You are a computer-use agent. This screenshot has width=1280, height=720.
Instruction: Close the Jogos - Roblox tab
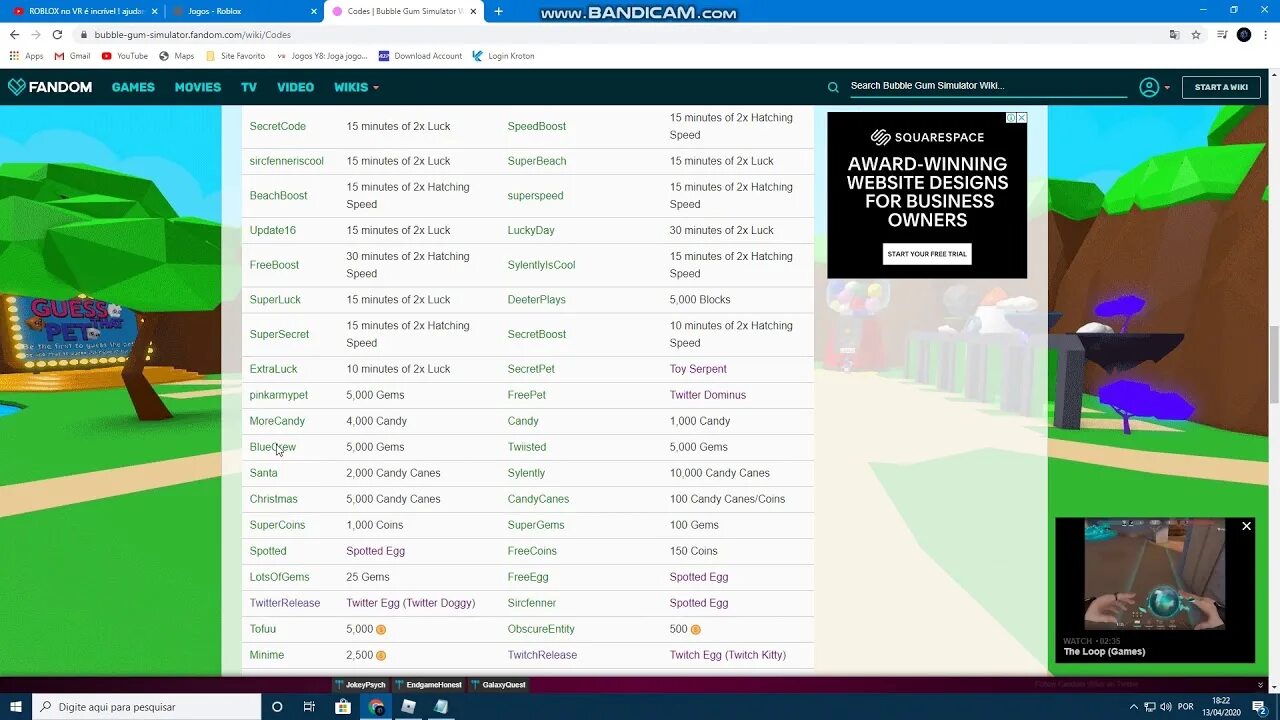click(x=313, y=11)
